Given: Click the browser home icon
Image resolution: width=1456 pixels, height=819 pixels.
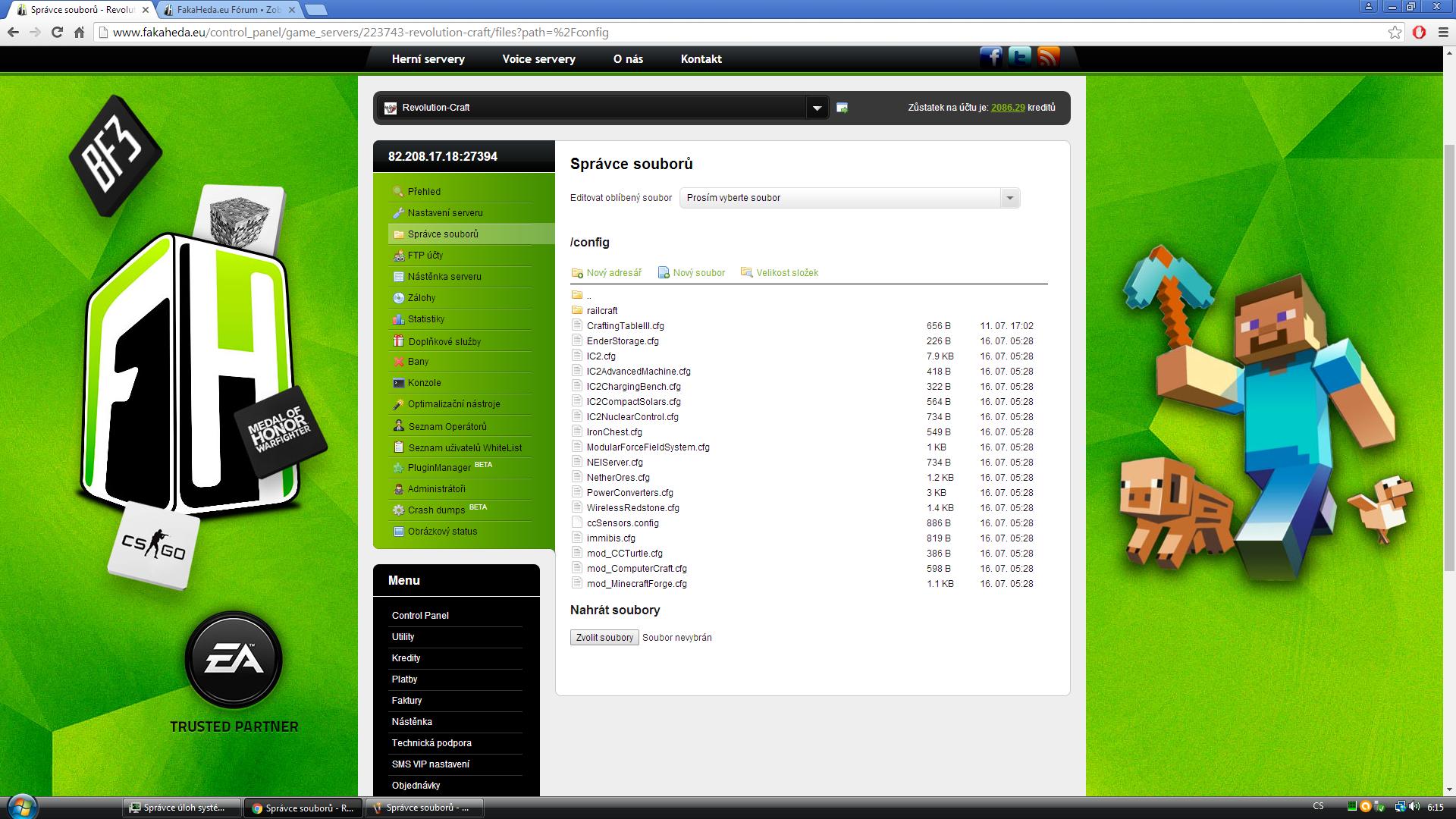Looking at the screenshot, I should click(79, 32).
